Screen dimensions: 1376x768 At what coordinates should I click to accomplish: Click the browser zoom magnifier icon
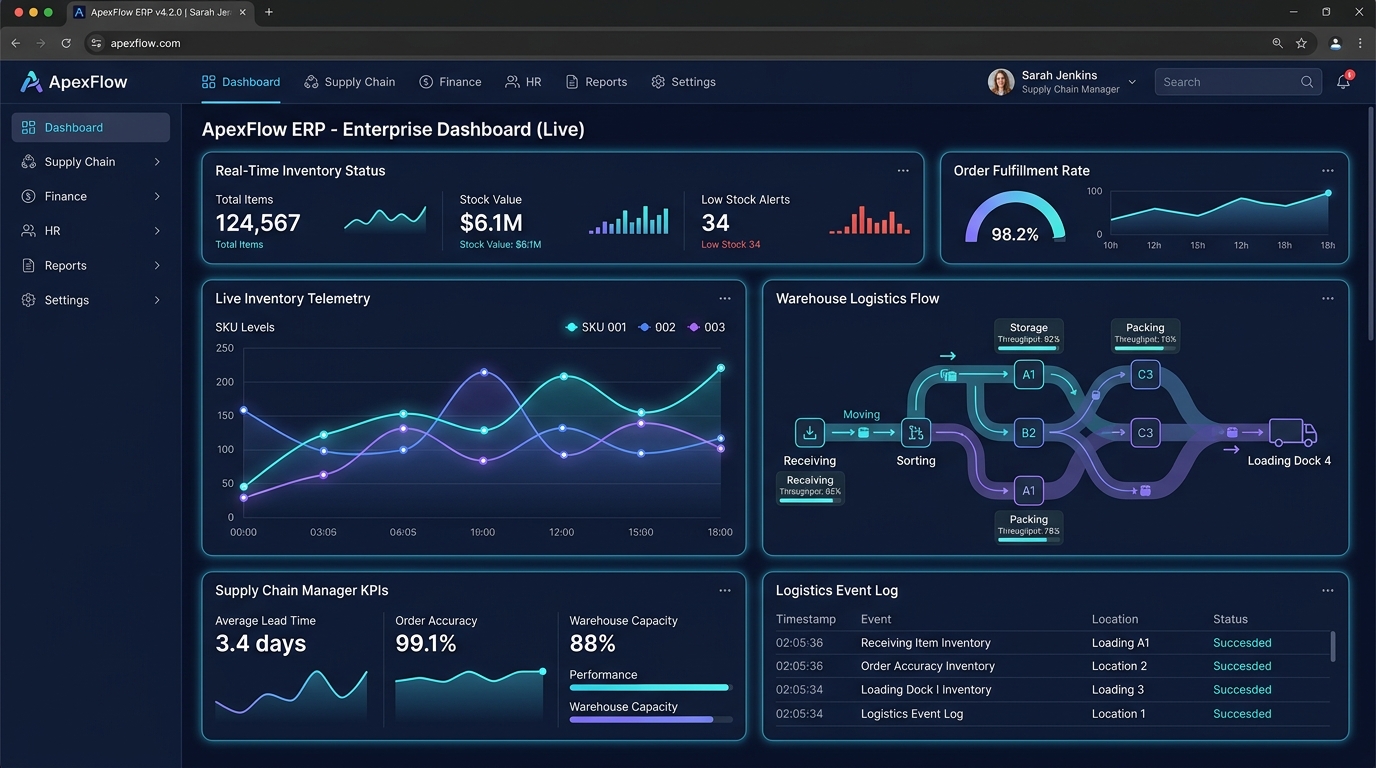(1277, 43)
